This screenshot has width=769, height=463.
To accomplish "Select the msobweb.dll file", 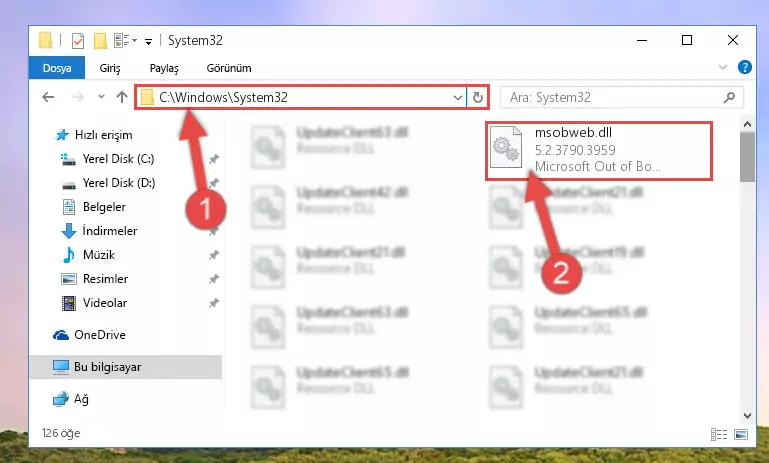I will pyautogui.click(x=598, y=151).
